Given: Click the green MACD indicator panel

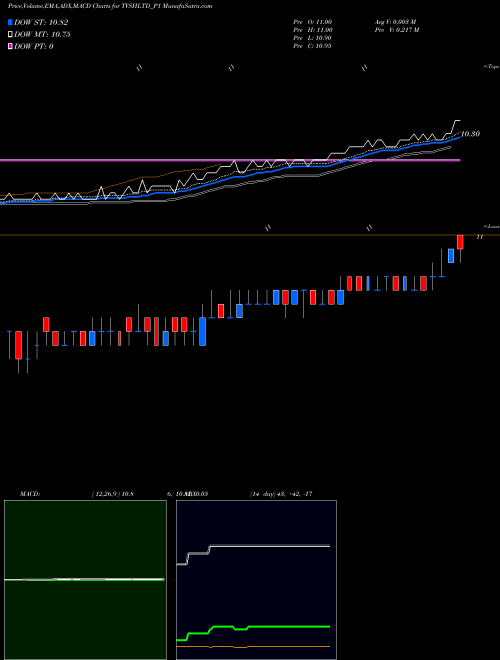Looking at the screenshot, I should 85,580.
